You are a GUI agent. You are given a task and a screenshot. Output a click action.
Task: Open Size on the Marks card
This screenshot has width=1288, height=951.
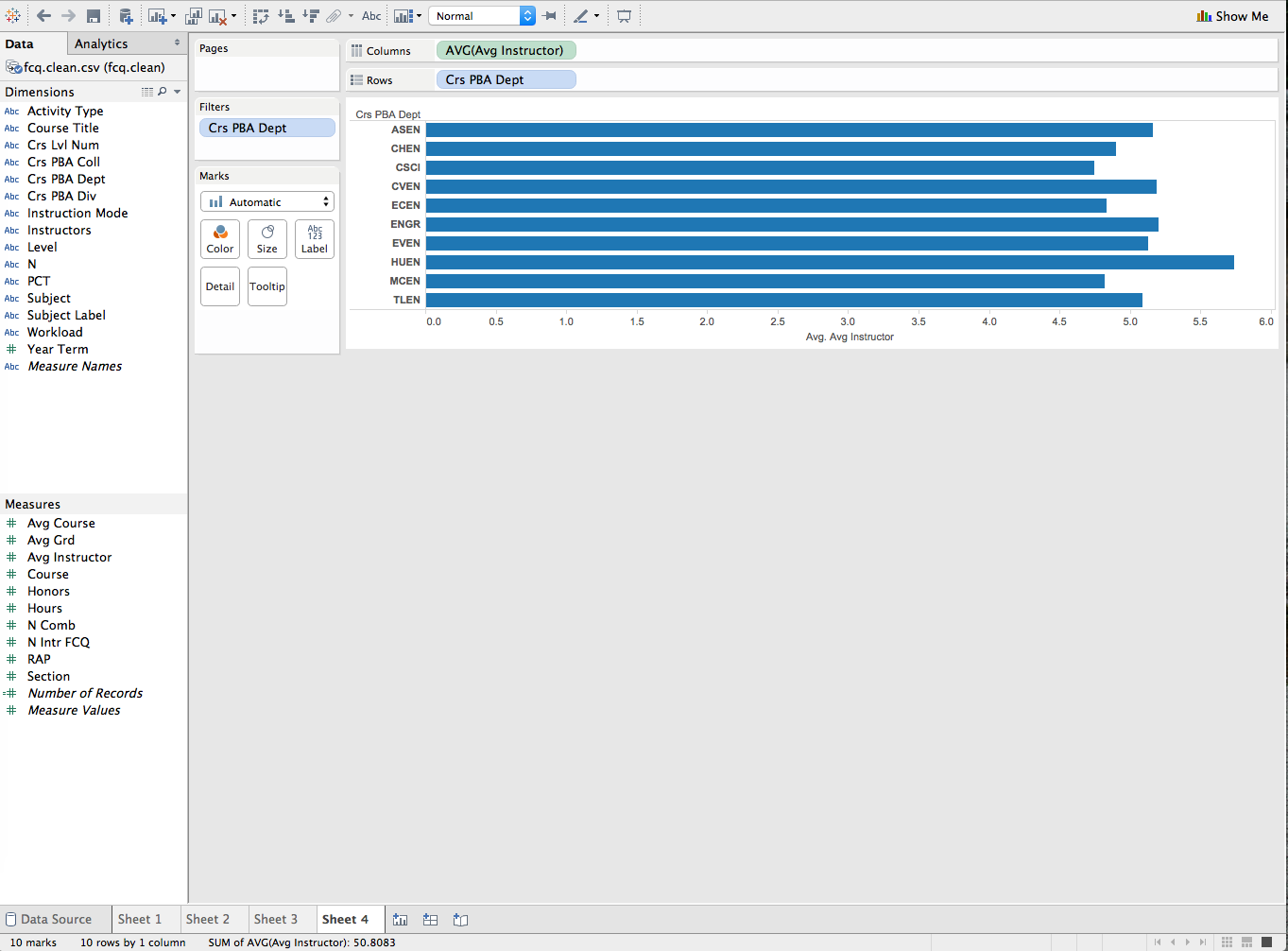tap(267, 239)
